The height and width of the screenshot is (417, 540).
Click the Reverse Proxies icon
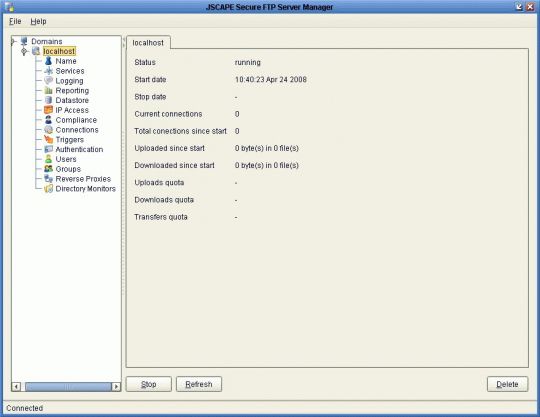(49, 179)
